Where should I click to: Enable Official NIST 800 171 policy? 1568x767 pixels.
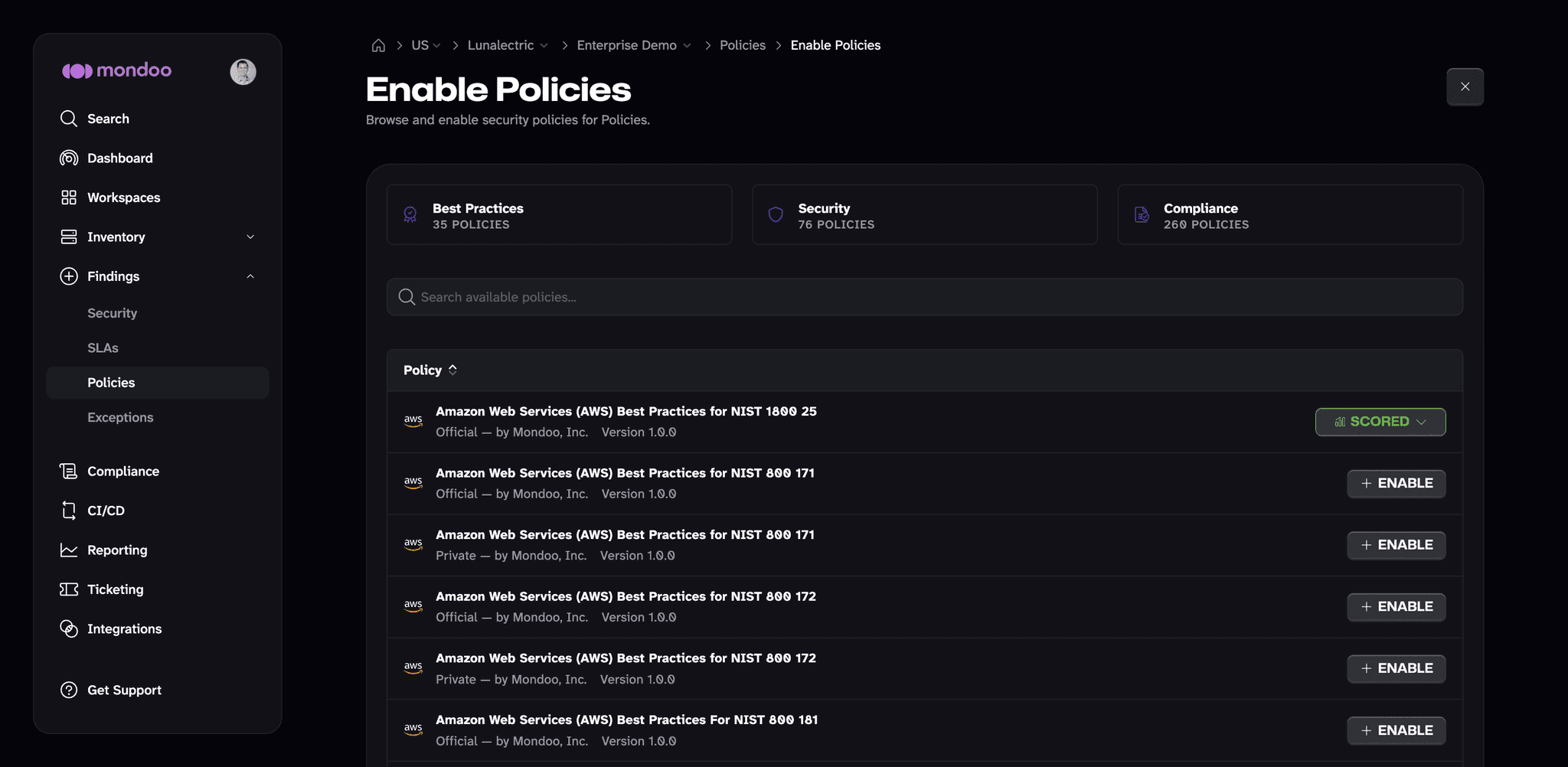click(1396, 484)
